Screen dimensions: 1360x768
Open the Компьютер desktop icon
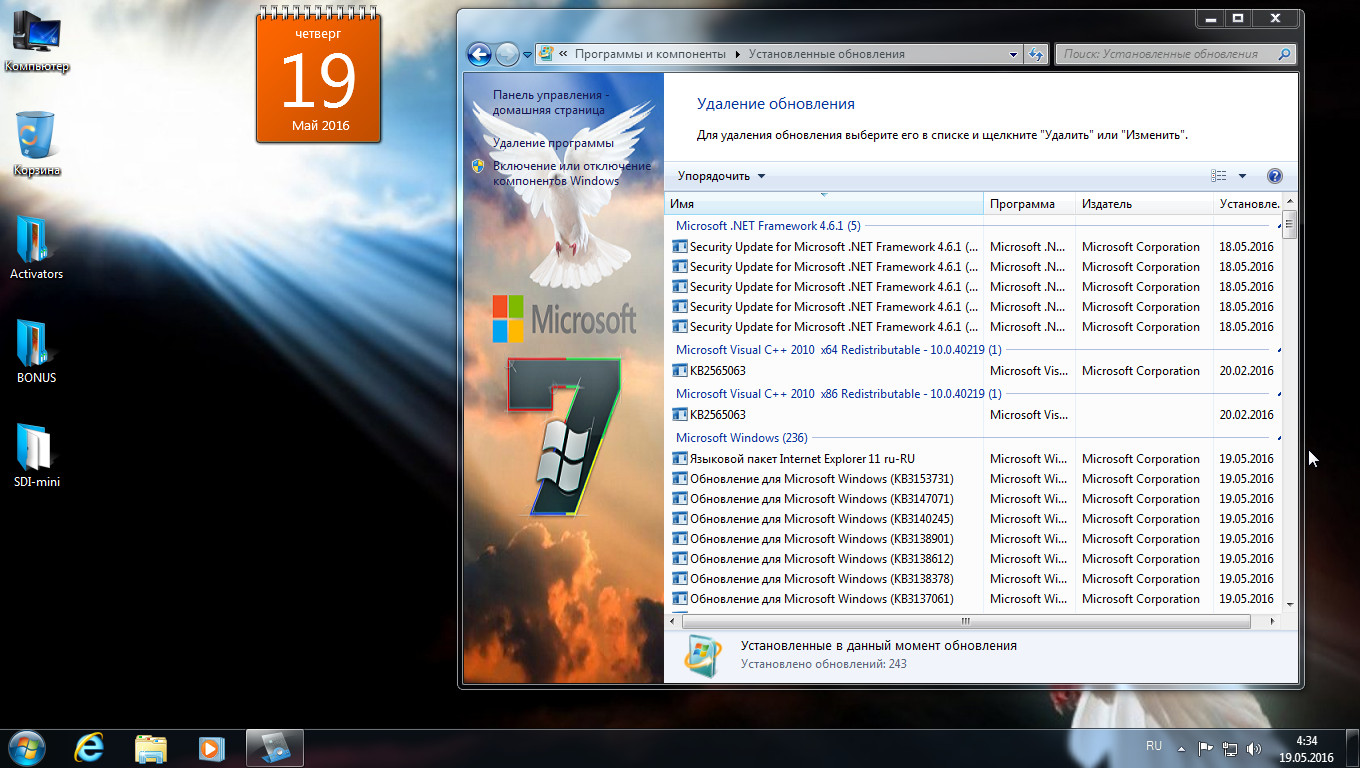click(37, 40)
